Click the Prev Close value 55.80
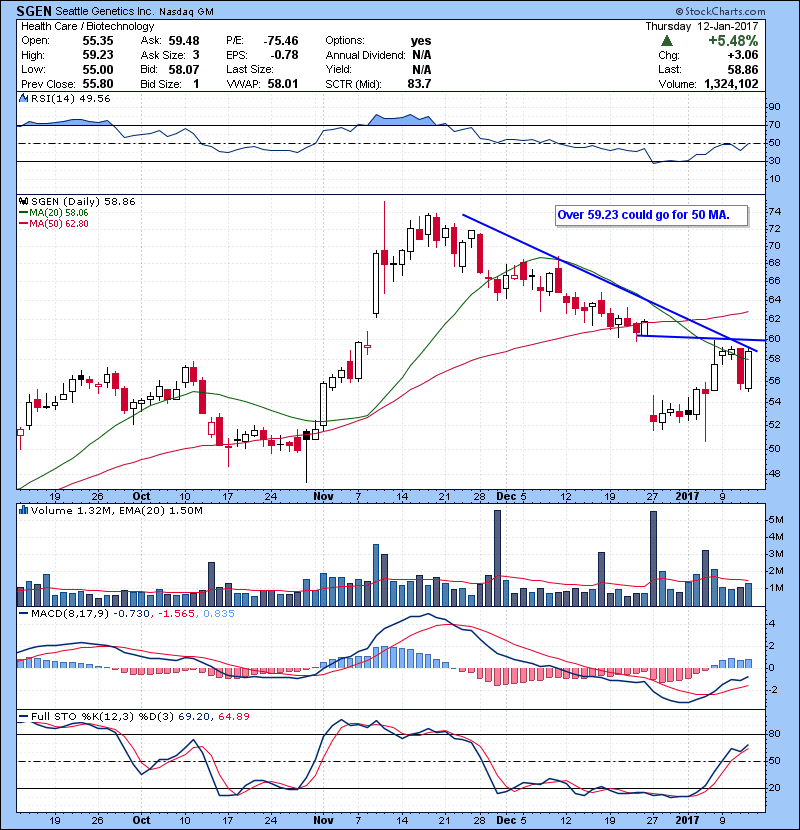This screenshot has height=830, width=800. [x=98, y=84]
